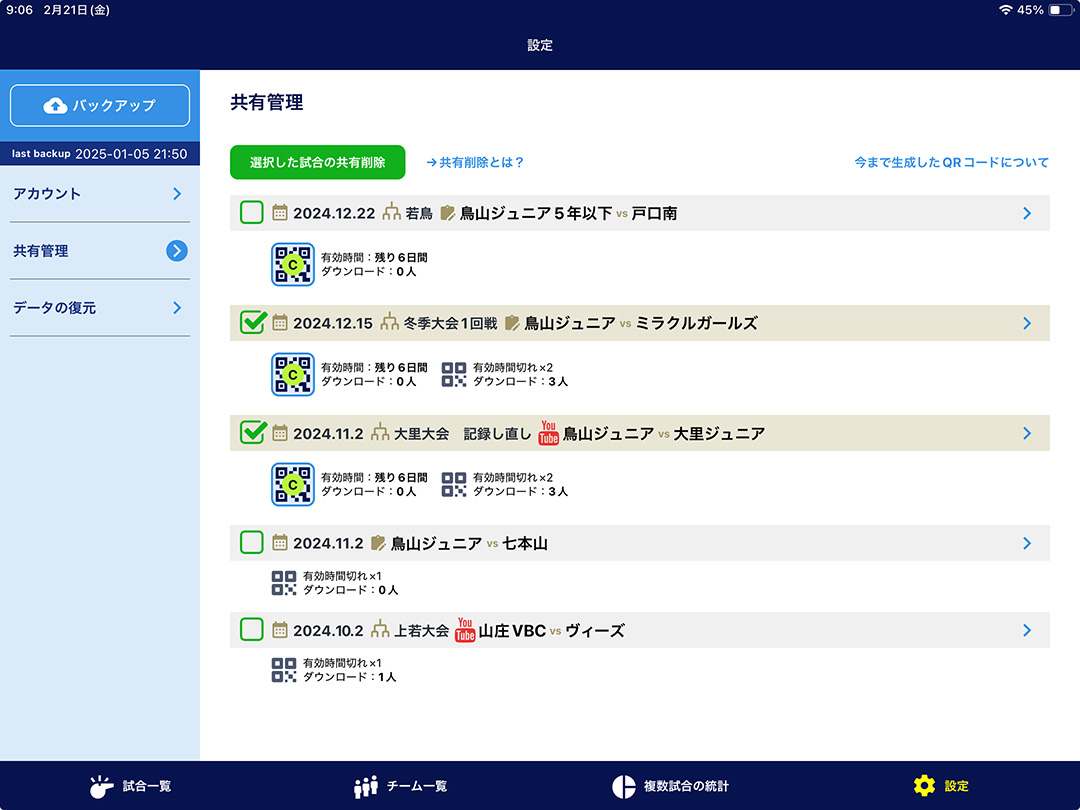Tap the pie chart icon 複数試合の統計
This screenshot has height=810, width=1080.
(x=624, y=786)
